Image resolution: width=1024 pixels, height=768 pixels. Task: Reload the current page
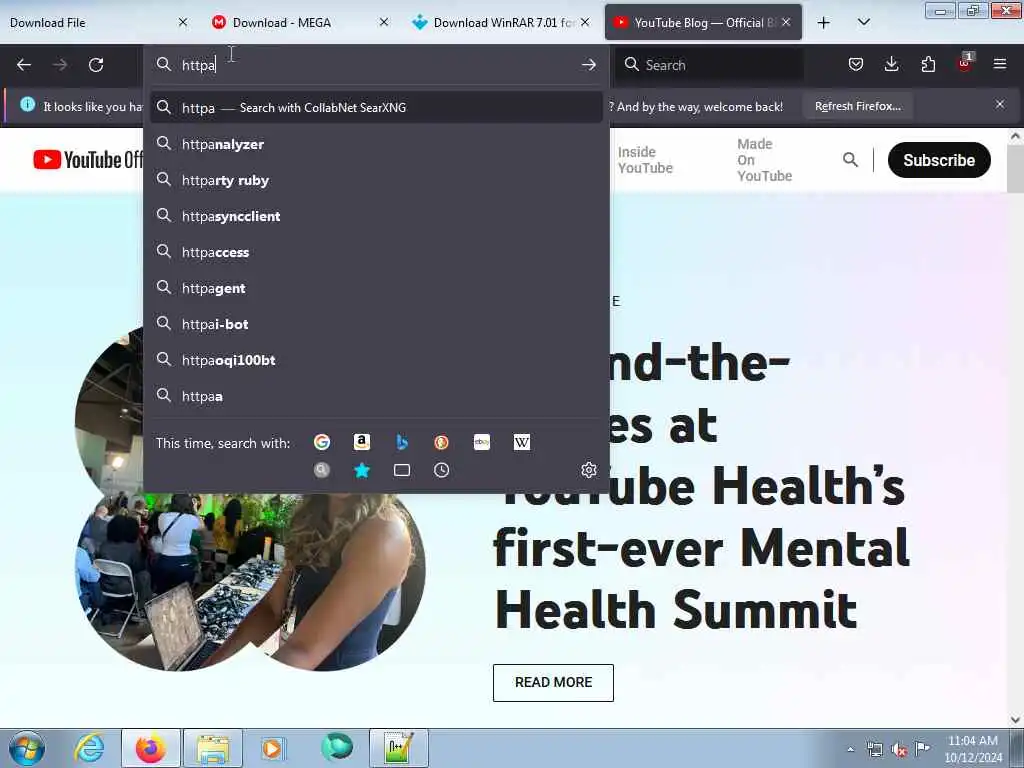pyautogui.click(x=96, y=65)
